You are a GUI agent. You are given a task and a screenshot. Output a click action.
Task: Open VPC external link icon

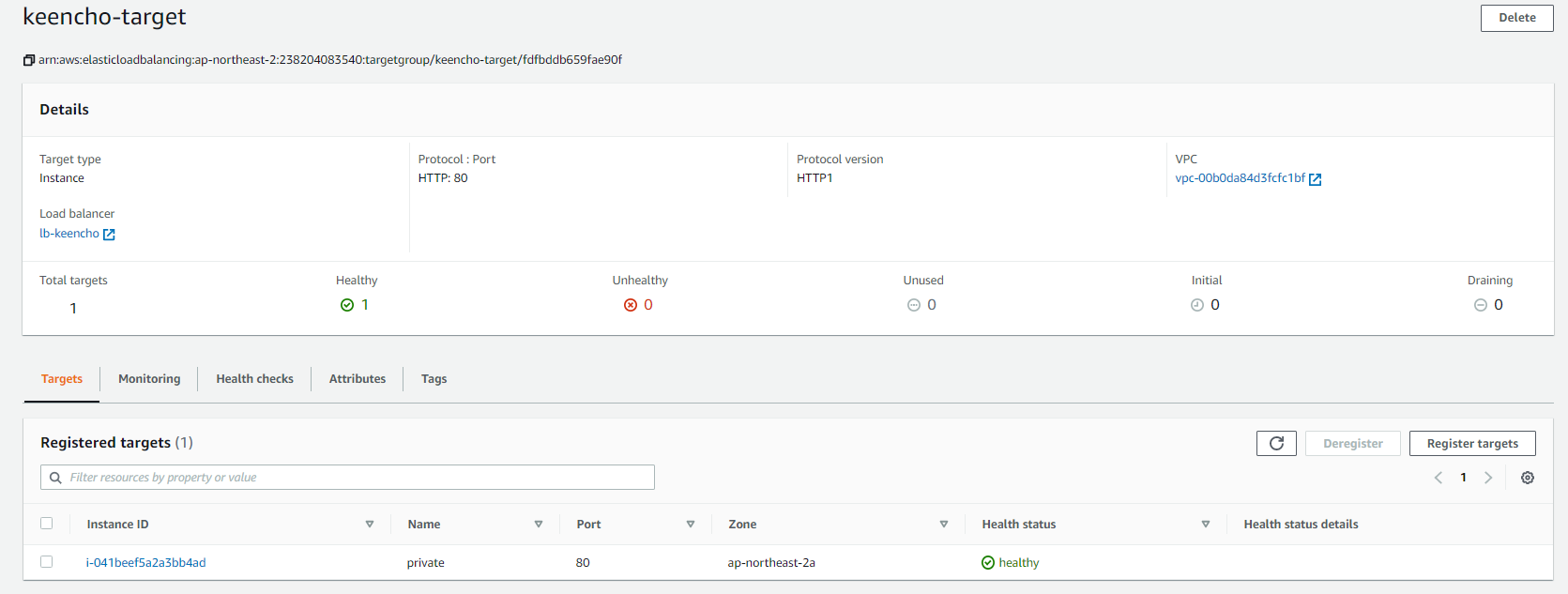pyautogui.click(x=1315, y=179)
